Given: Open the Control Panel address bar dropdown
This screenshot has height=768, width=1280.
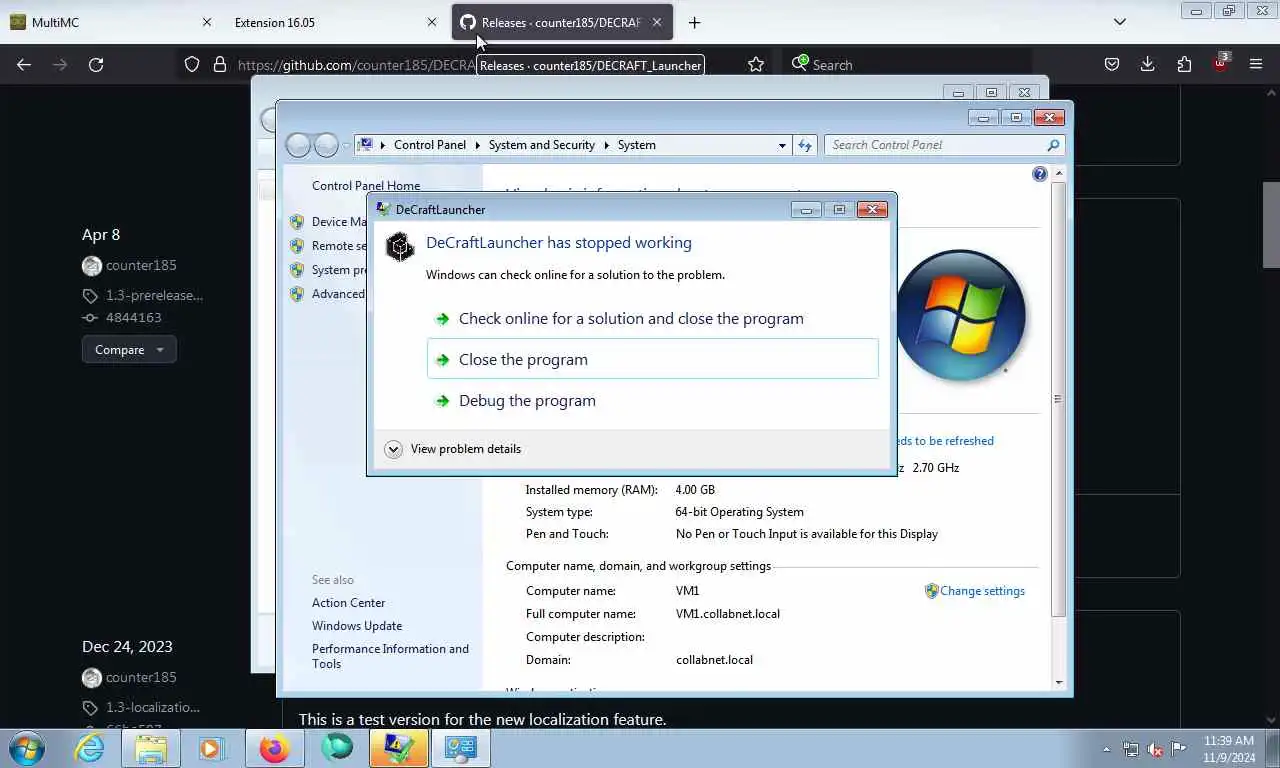Looking at the screenshot, I should click(782, 145).
